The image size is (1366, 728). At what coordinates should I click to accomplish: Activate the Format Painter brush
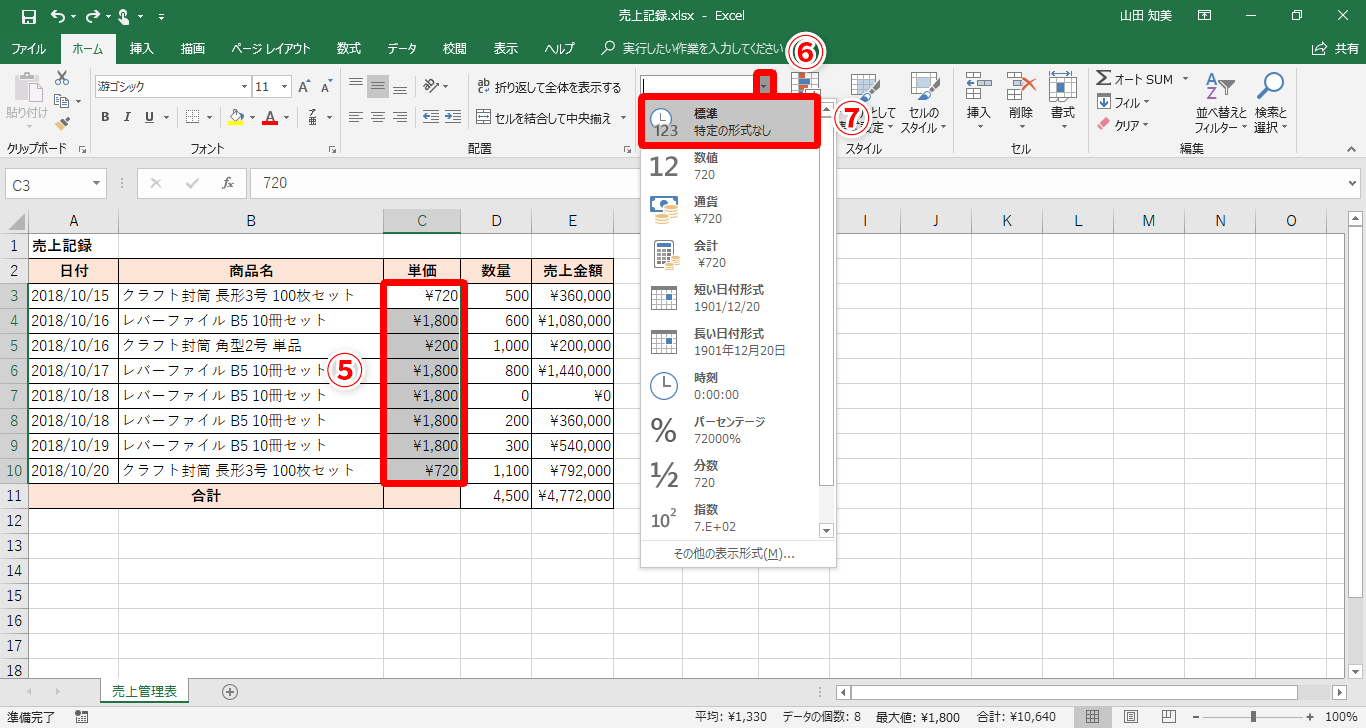point(62,124)
